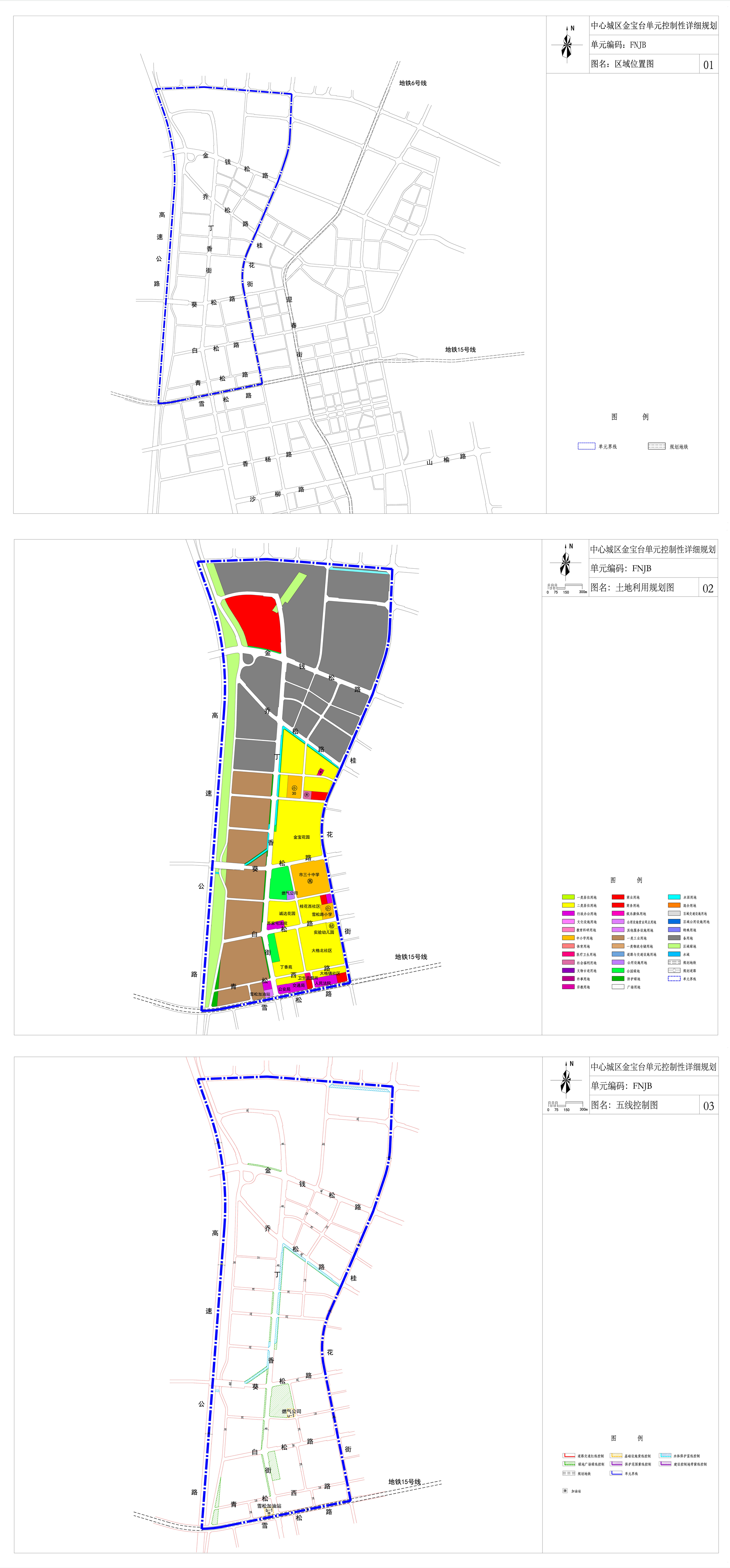
Task: Click the 规划地铁 legend symbol on map 01
Action: [x=656, y=446]
